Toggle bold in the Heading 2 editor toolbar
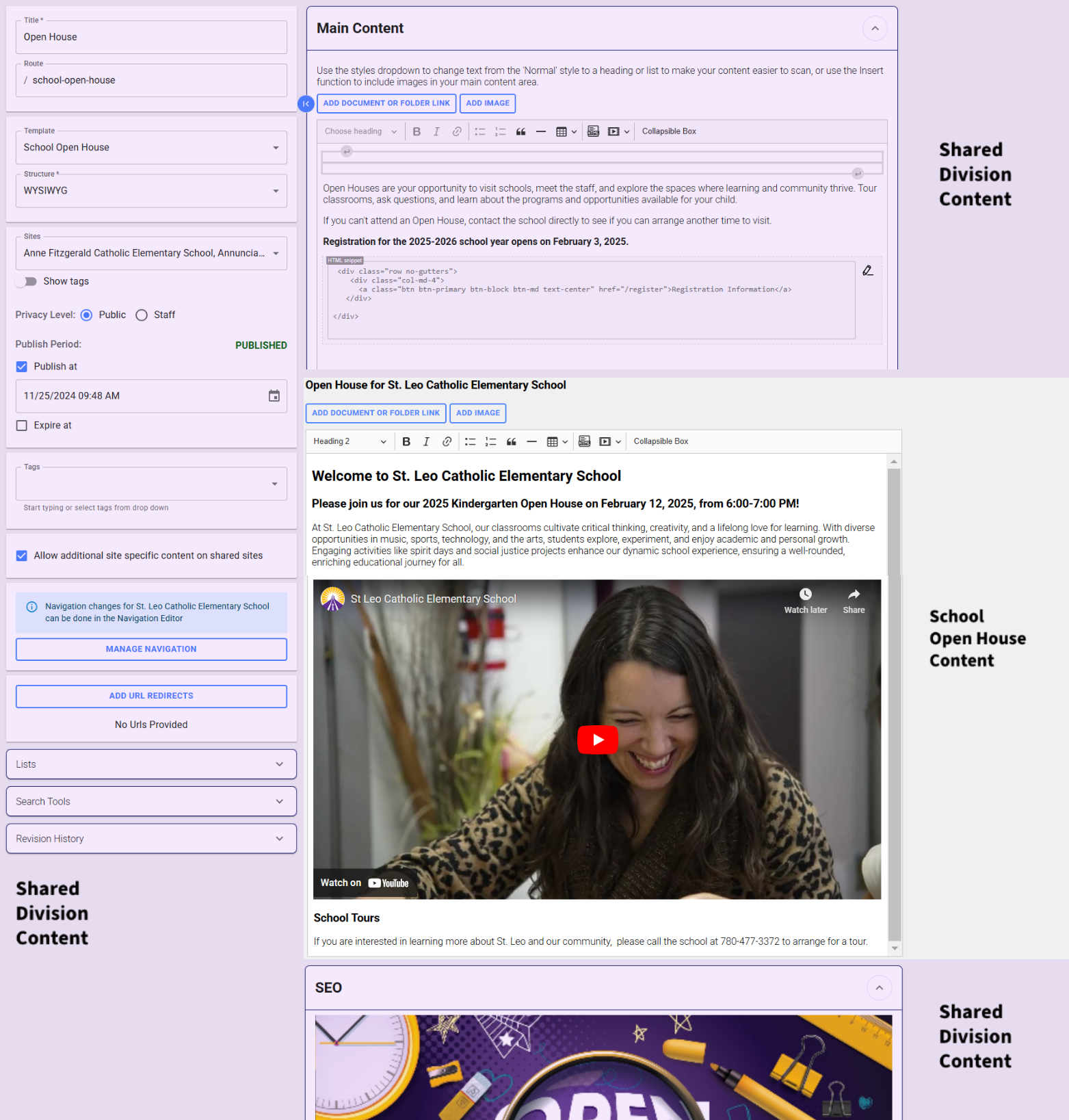This screenshot has height=1120, width=1069. point(406,442)
